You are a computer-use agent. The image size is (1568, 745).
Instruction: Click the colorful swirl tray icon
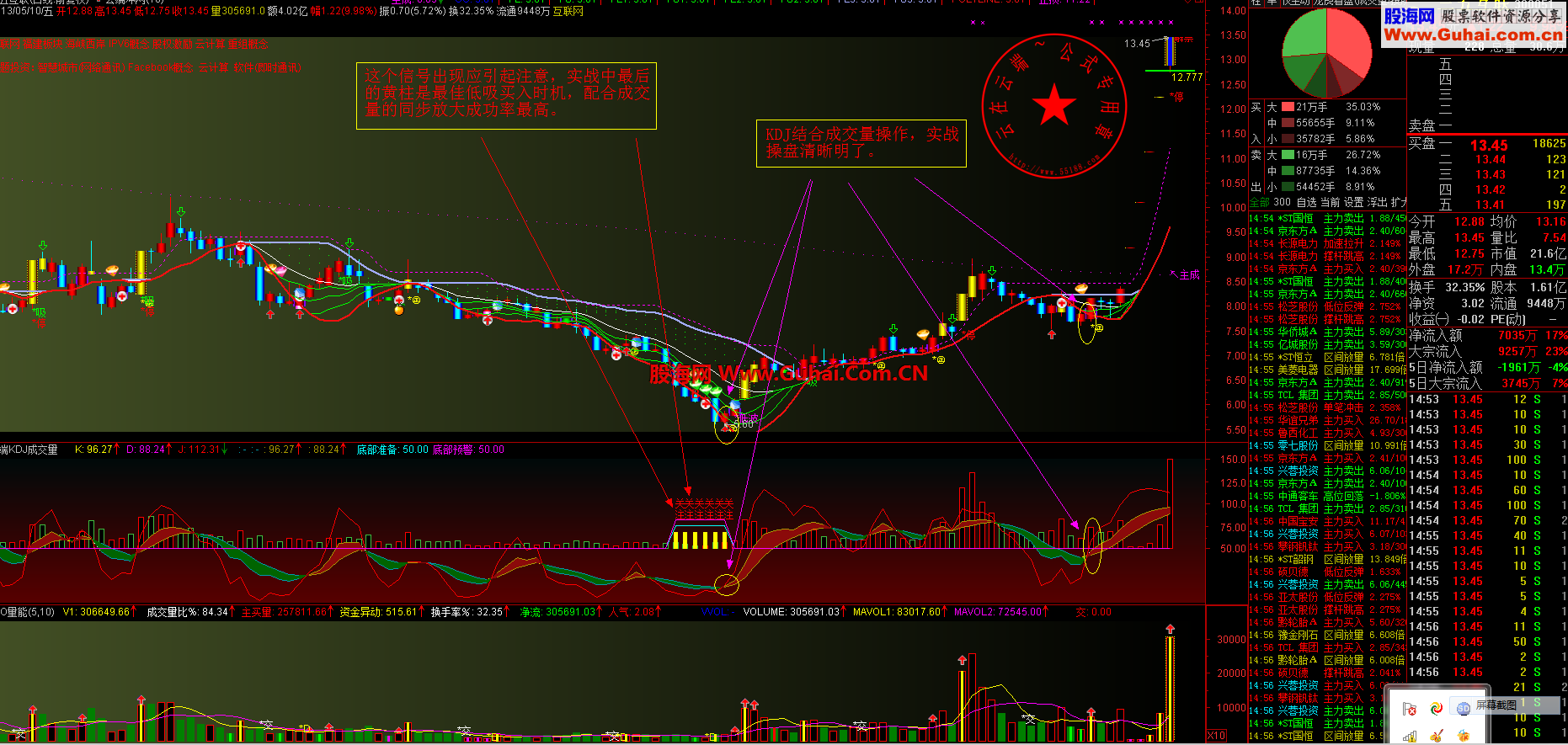click(x=1437, y=709)
